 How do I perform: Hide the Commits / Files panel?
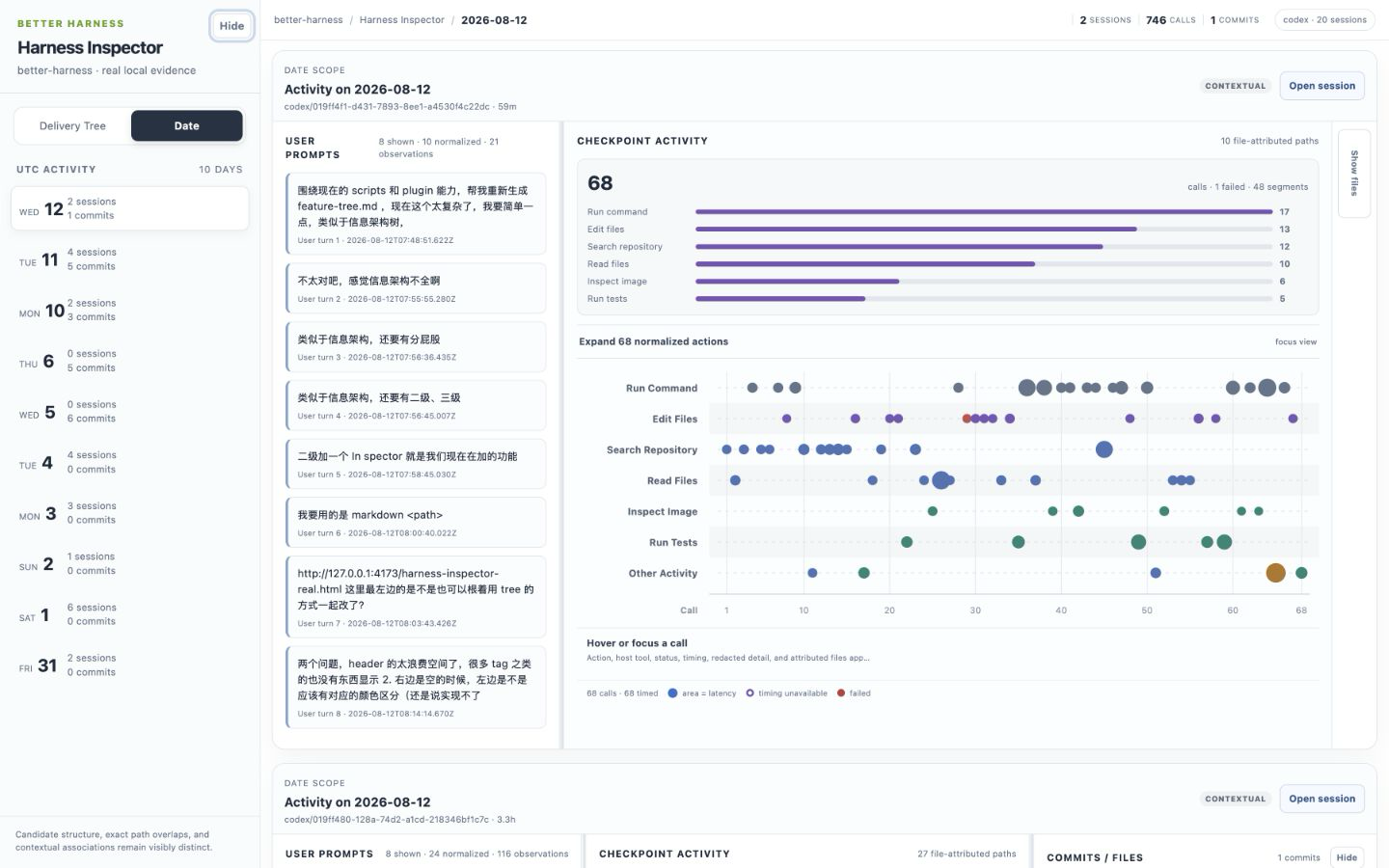click(x=1347, y=857)
